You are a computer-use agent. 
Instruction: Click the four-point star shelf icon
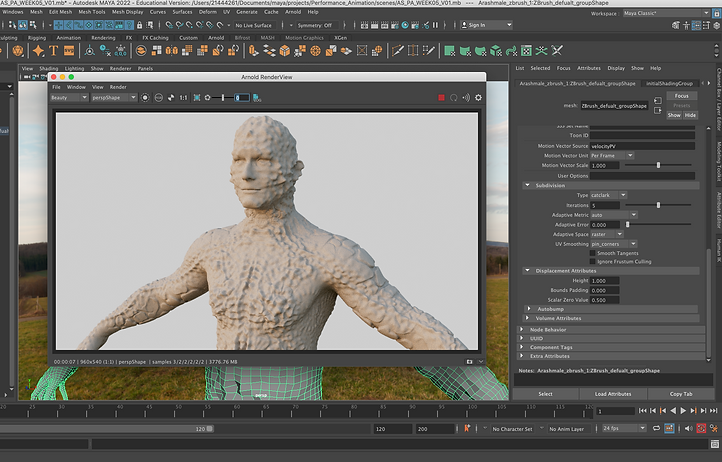[38, 51]
